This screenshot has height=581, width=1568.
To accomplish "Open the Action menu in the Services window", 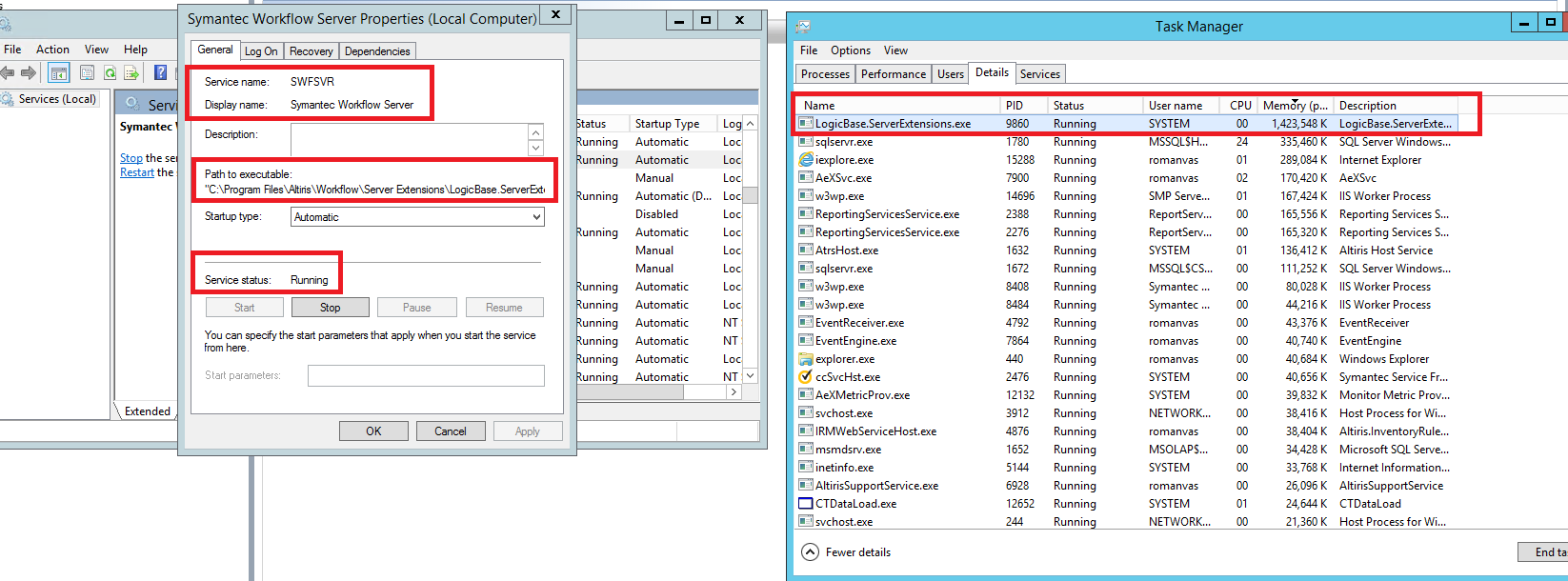I will [52, 50].
